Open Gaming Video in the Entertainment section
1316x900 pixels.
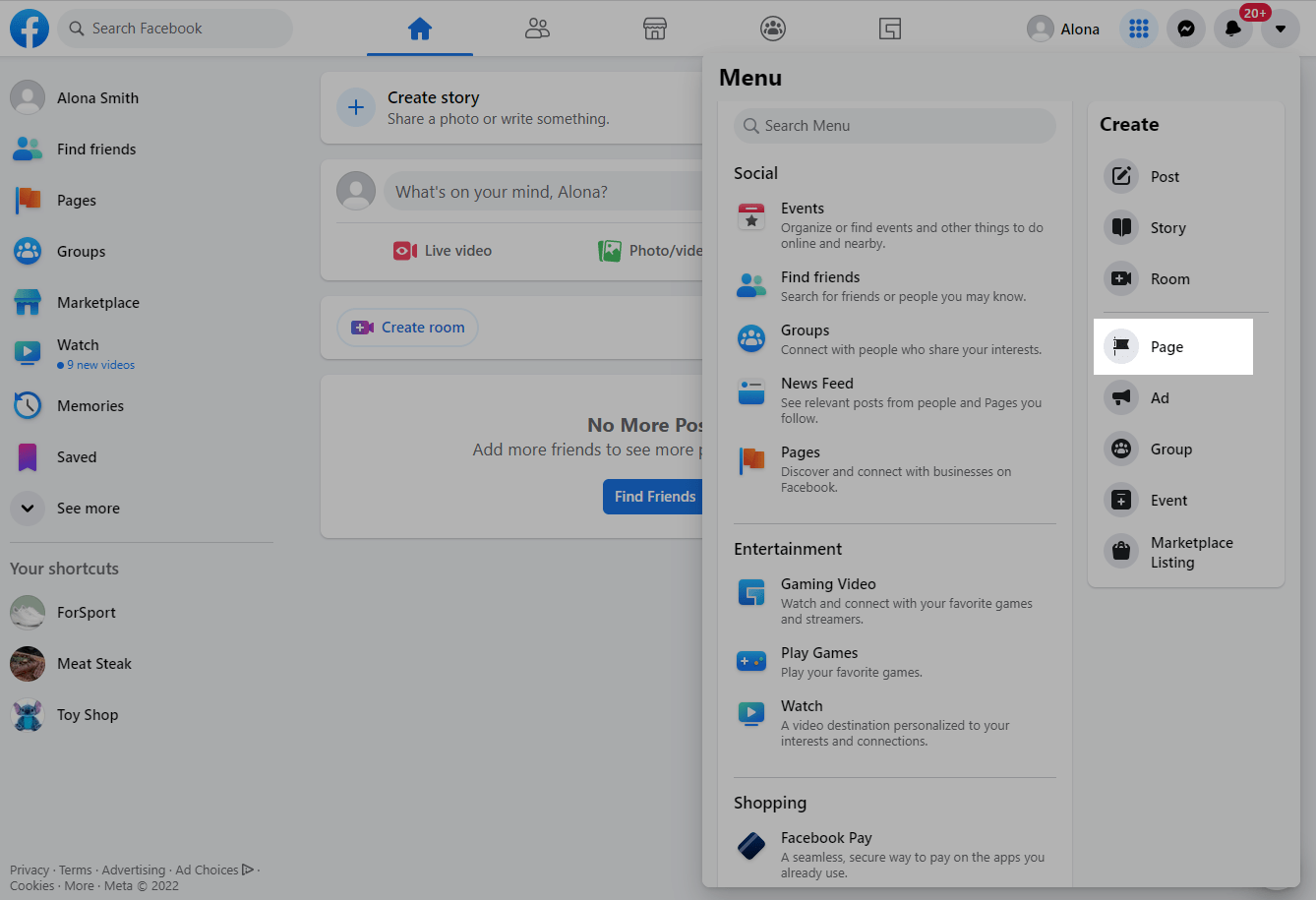[x=828, y=584]
